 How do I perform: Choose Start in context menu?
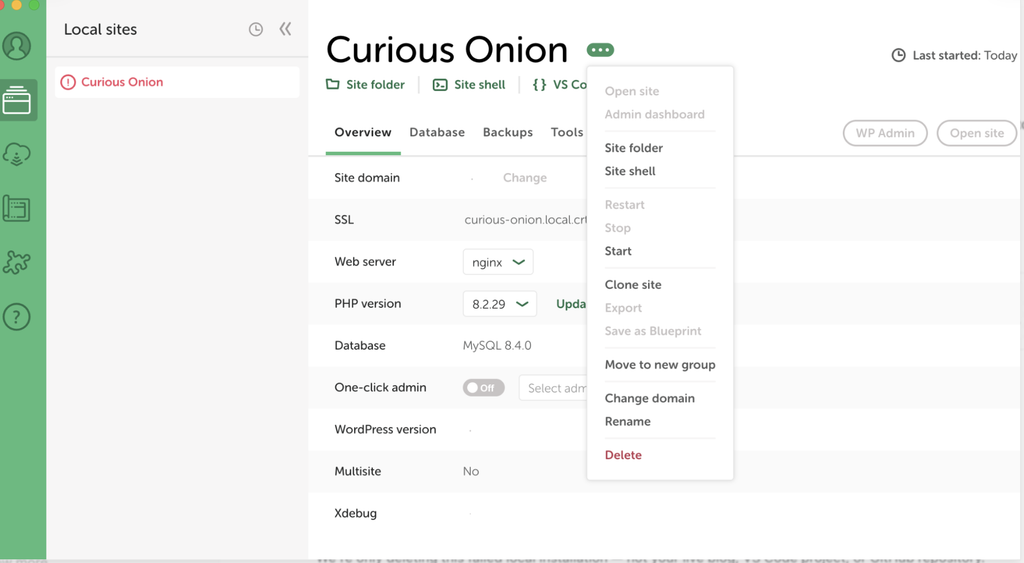[618, 251]
